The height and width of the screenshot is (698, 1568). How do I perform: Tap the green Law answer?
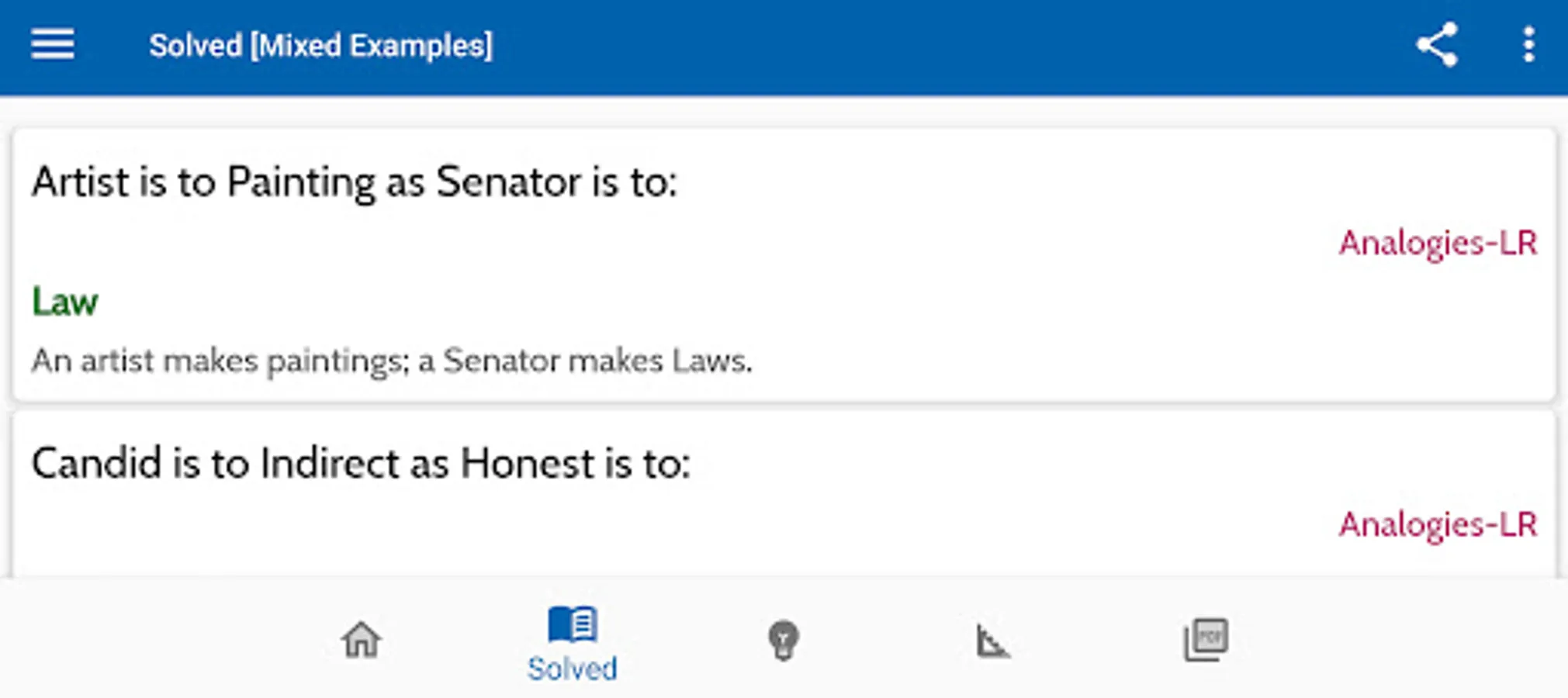(x=65, y=302)
